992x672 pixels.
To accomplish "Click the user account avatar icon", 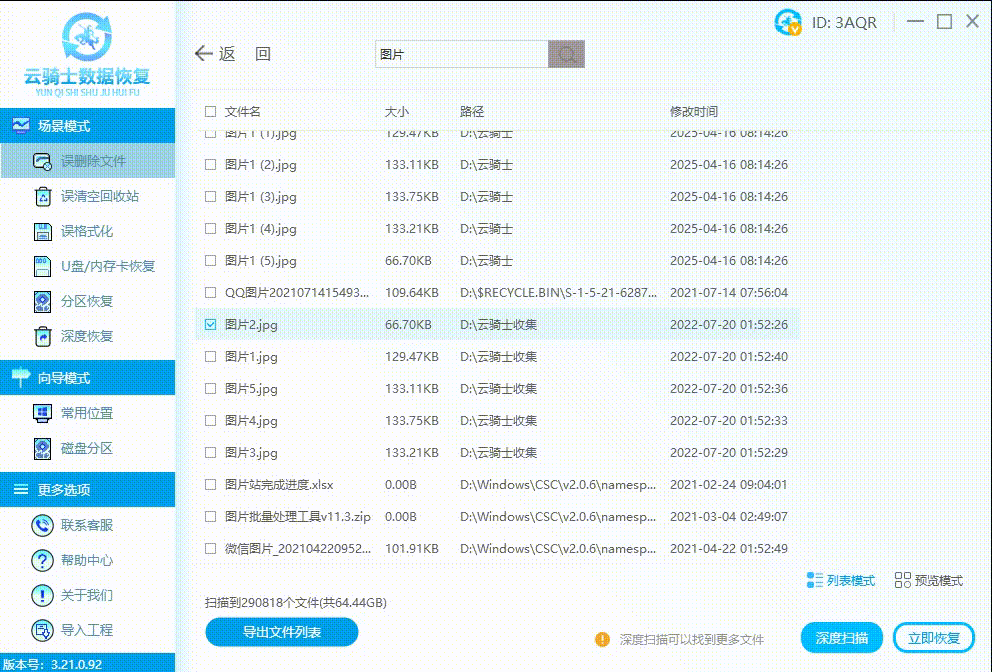I will [x=788, y=22].
